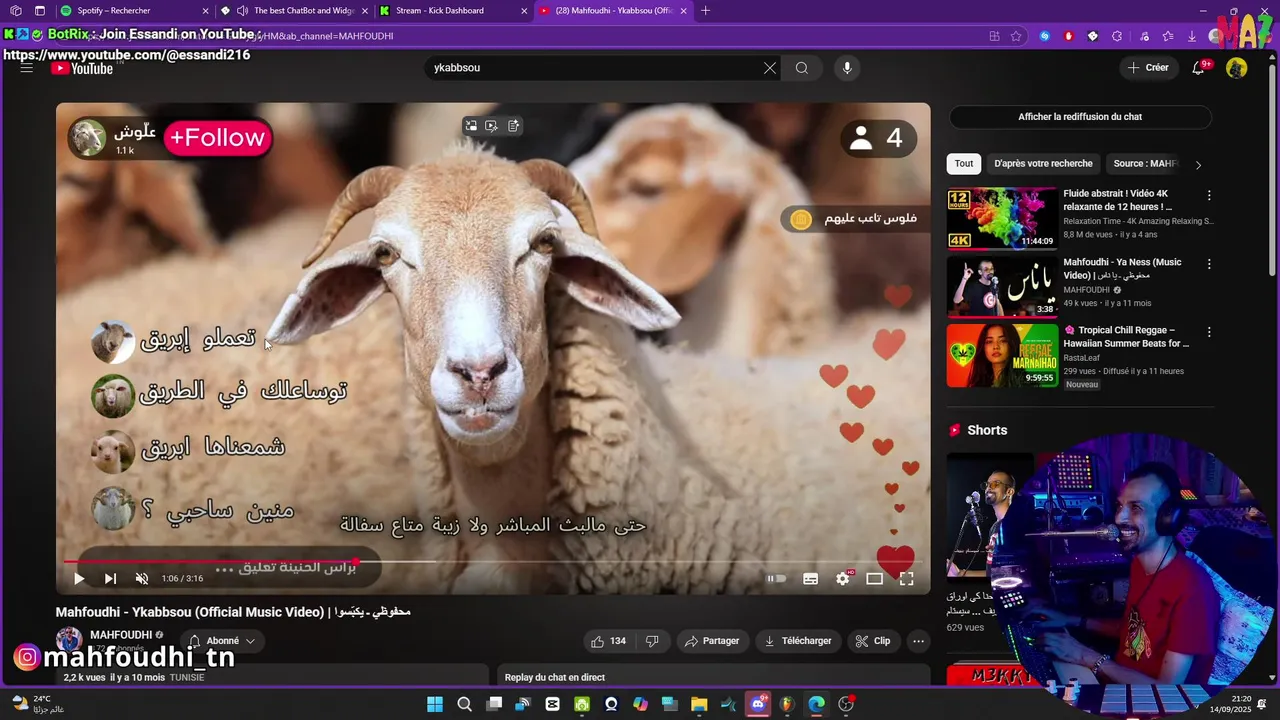Open the YouTube account avatar menu

click(x=1237, y=68)
